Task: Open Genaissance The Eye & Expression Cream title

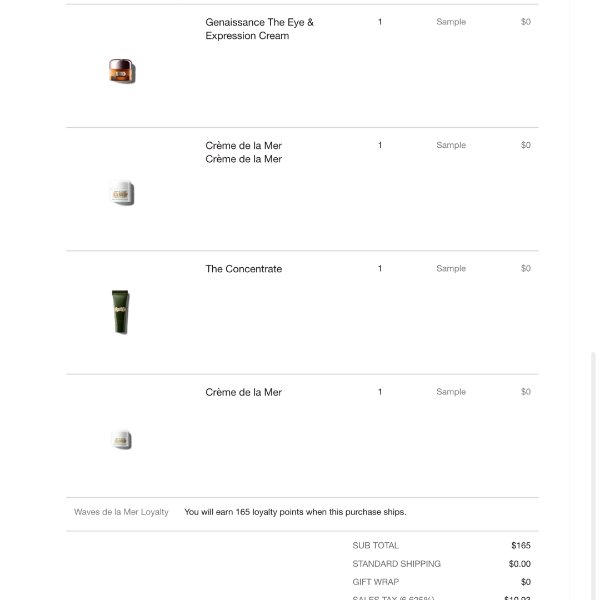Action: pos(259,29)
